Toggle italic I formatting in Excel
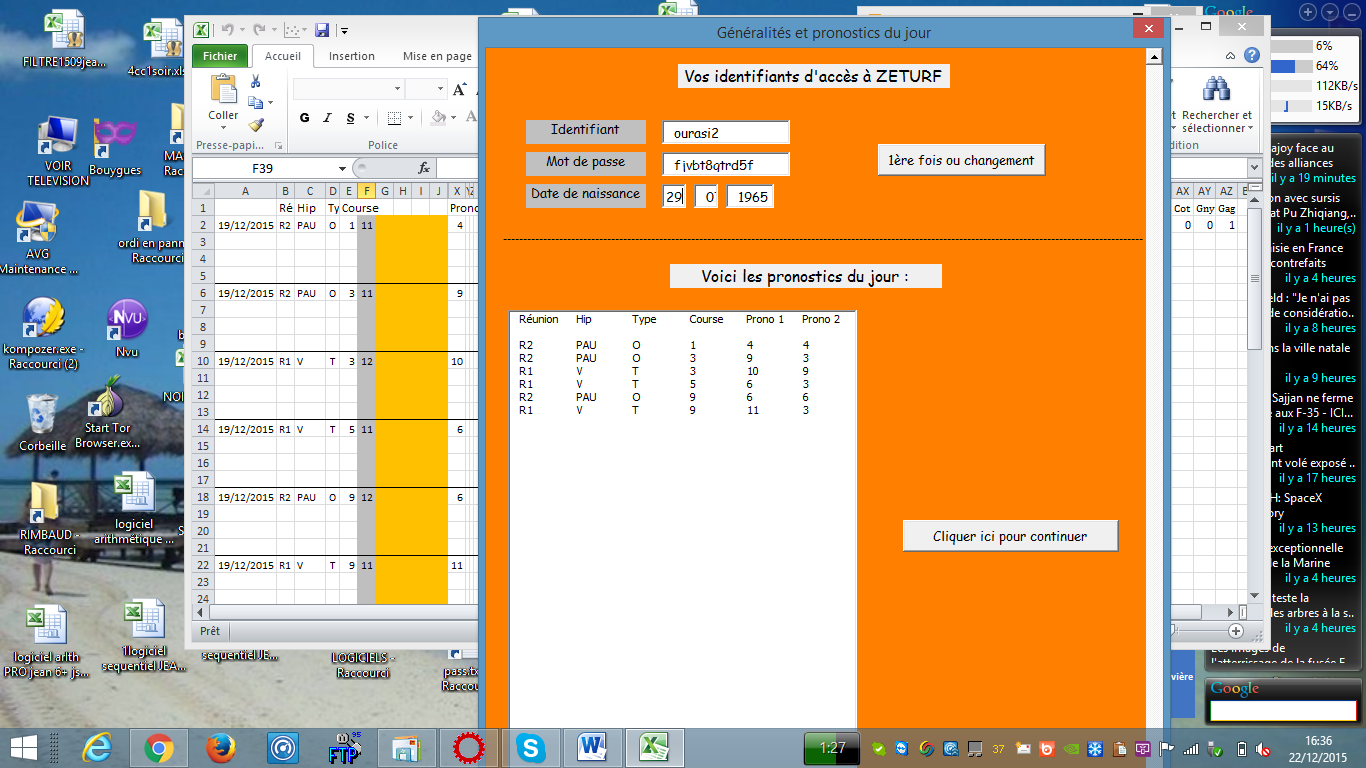 coord(328,118)
